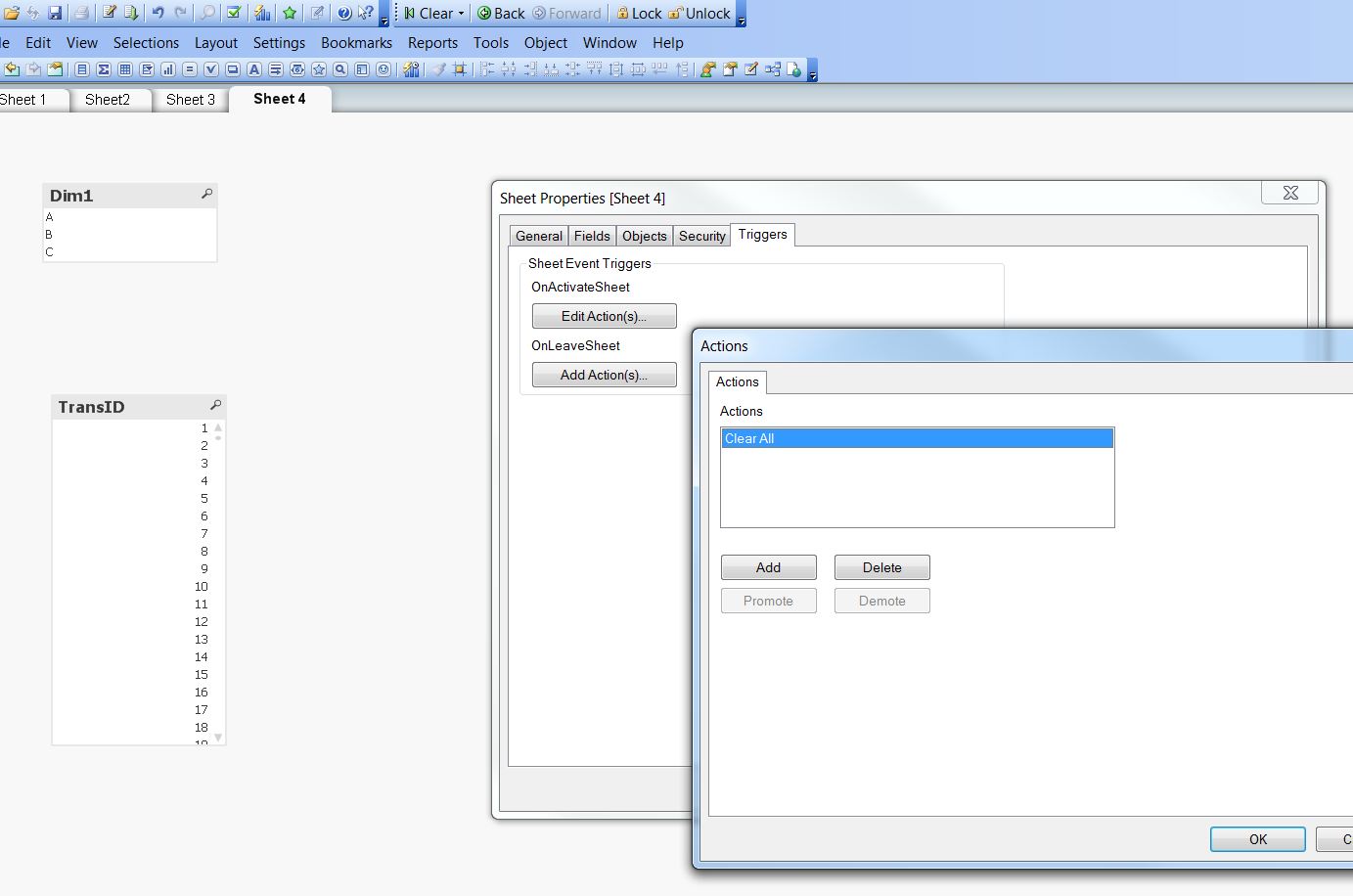Click Add Action(s) for OnLeaveSheet
The height and width of the screenshot is (896, 1353).
(605, 375)
